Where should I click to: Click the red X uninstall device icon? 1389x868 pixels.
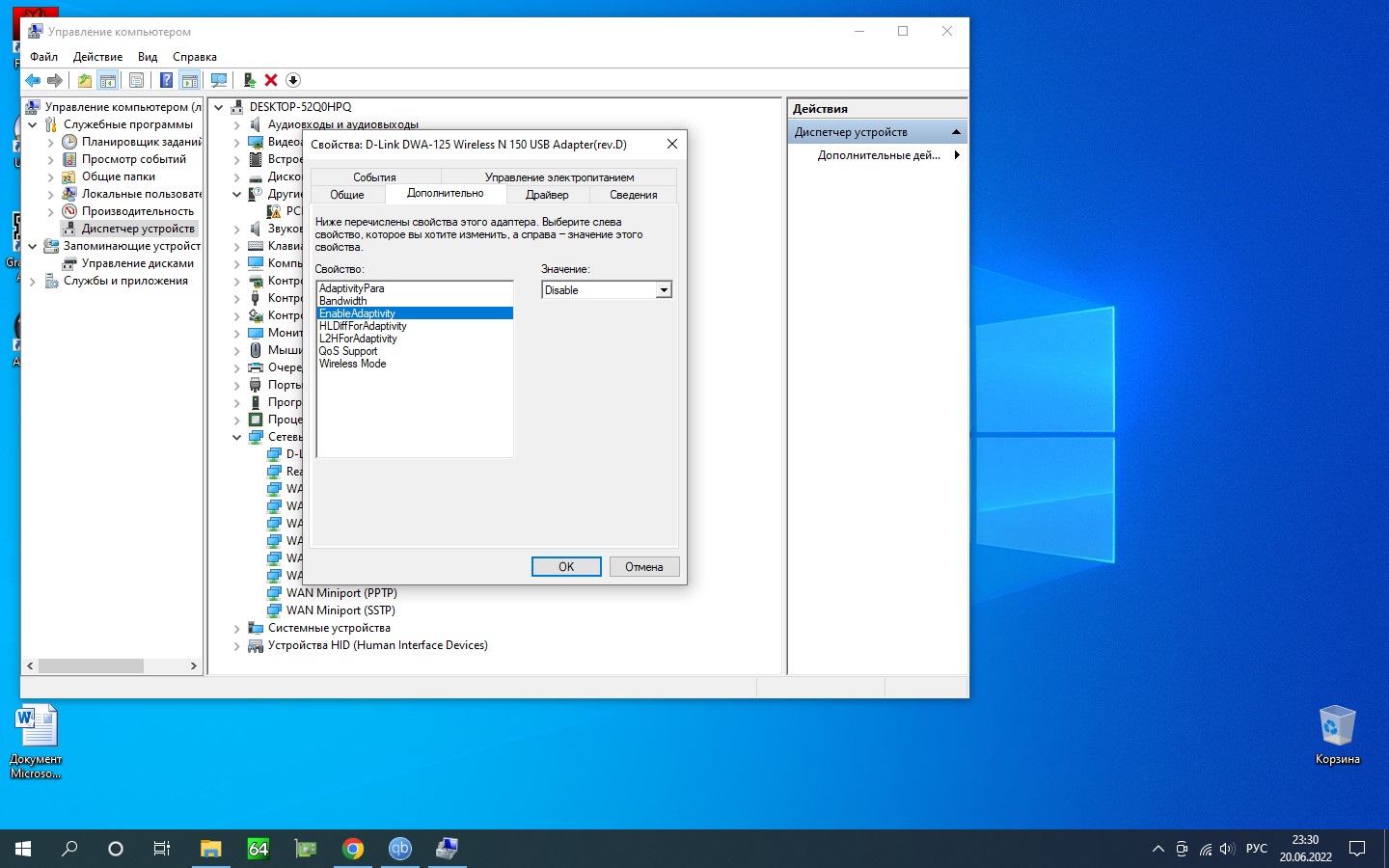click(x=271, y=80)
